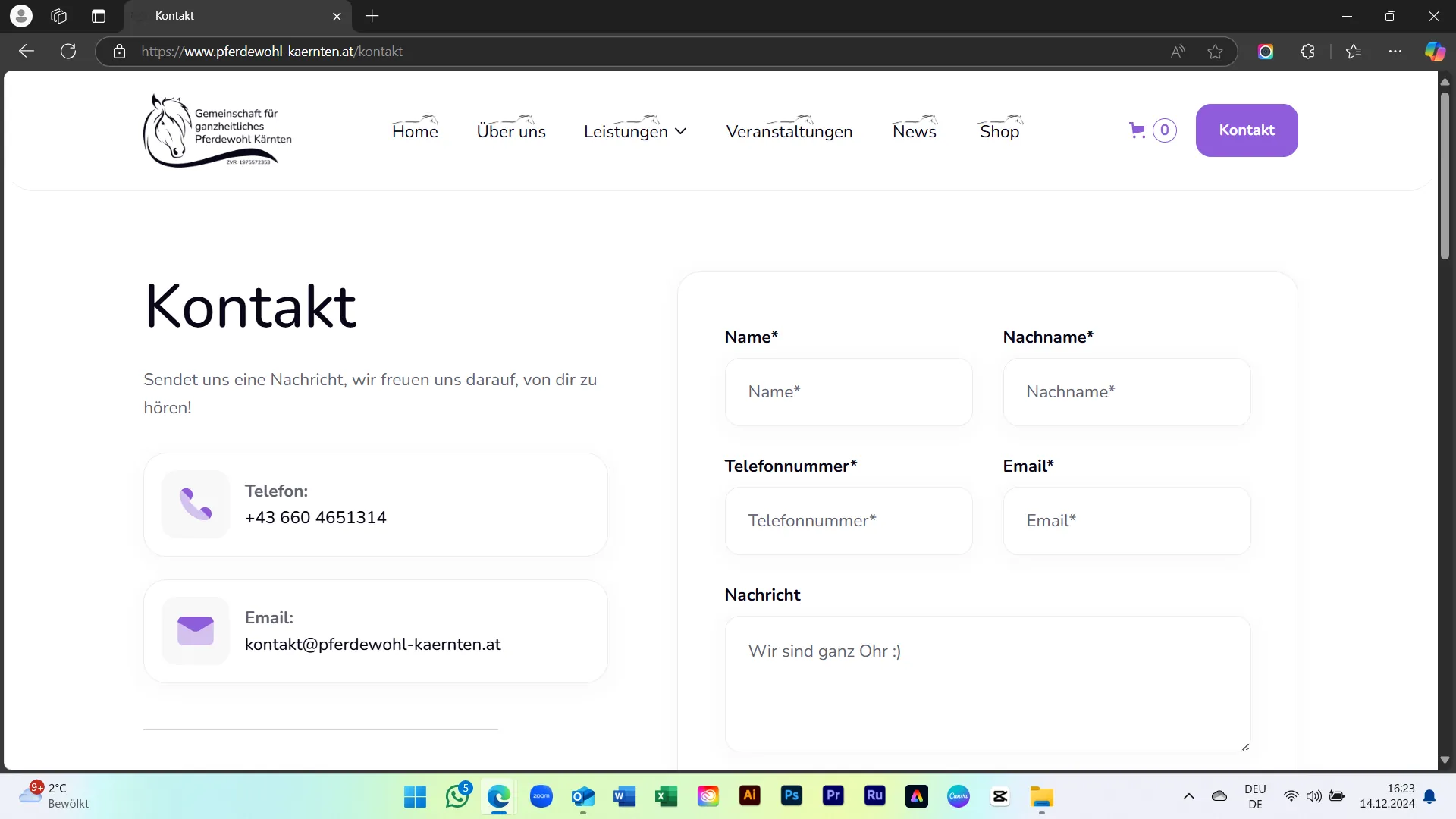Click the page vertical scrollbar thumb

click(x=1445, y=174)
